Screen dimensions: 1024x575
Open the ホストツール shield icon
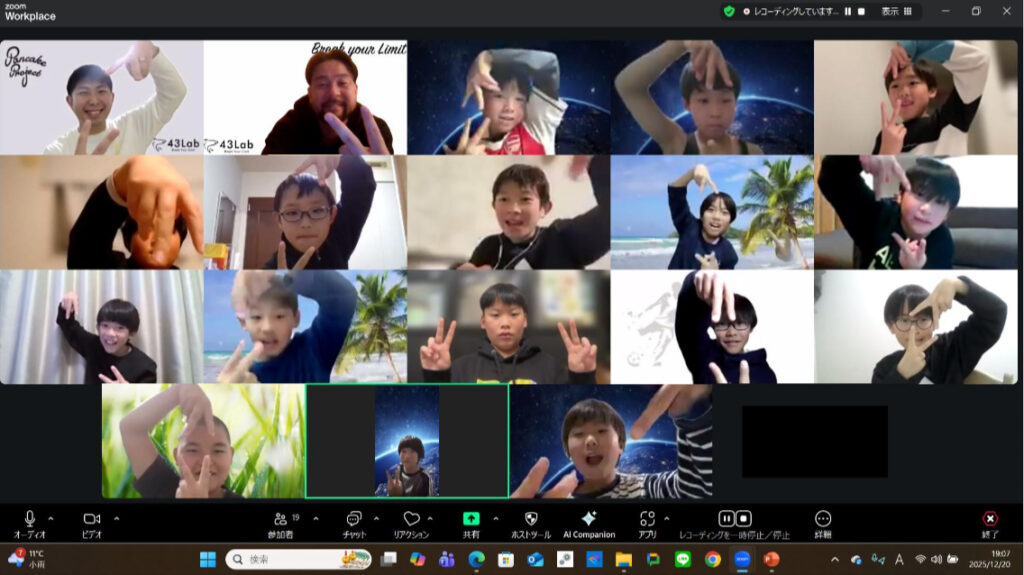click(x=531, y=519)
